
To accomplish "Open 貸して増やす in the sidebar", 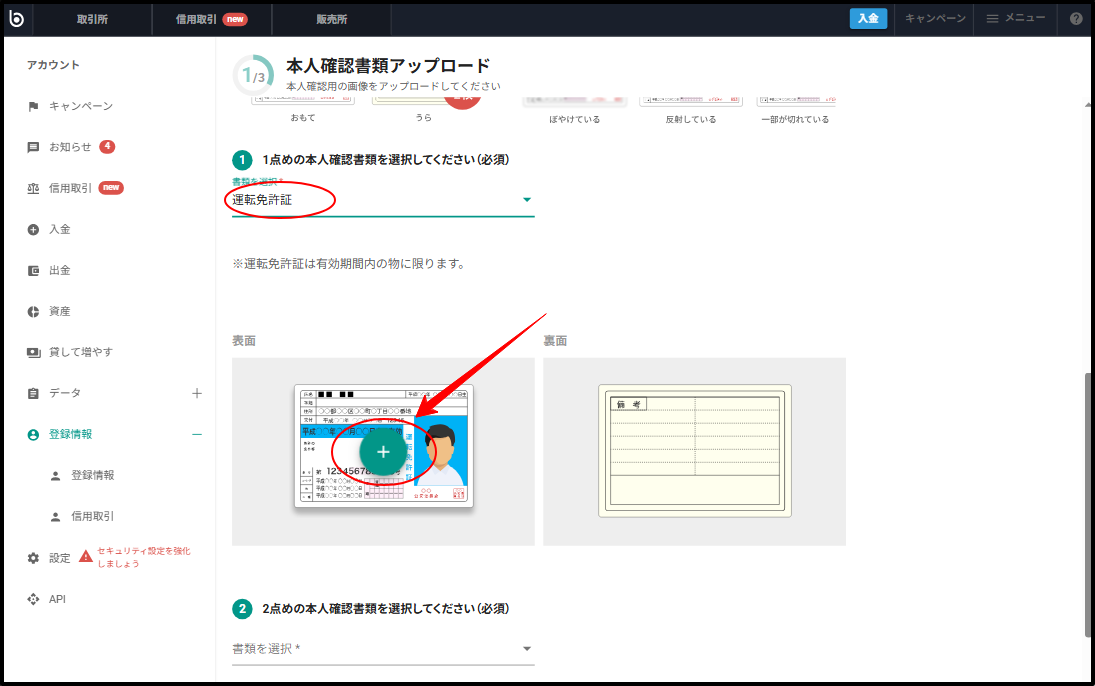I will [80, 352].
